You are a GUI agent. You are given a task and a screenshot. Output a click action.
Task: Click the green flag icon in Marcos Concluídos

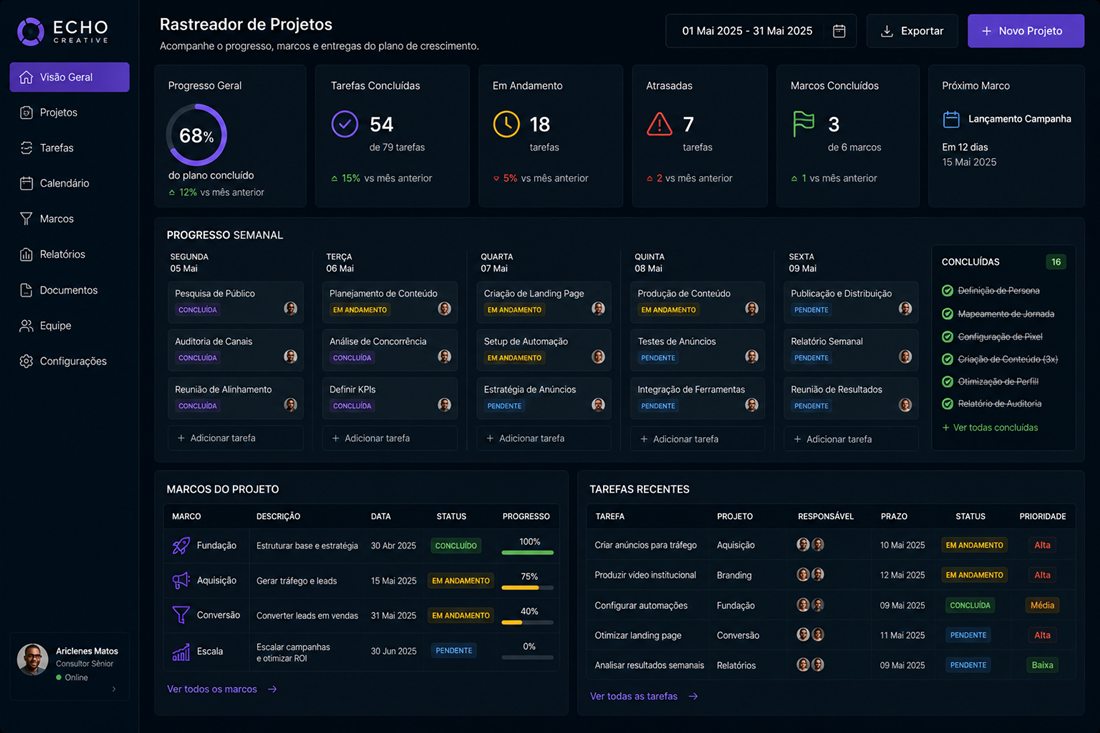point(803,124)
